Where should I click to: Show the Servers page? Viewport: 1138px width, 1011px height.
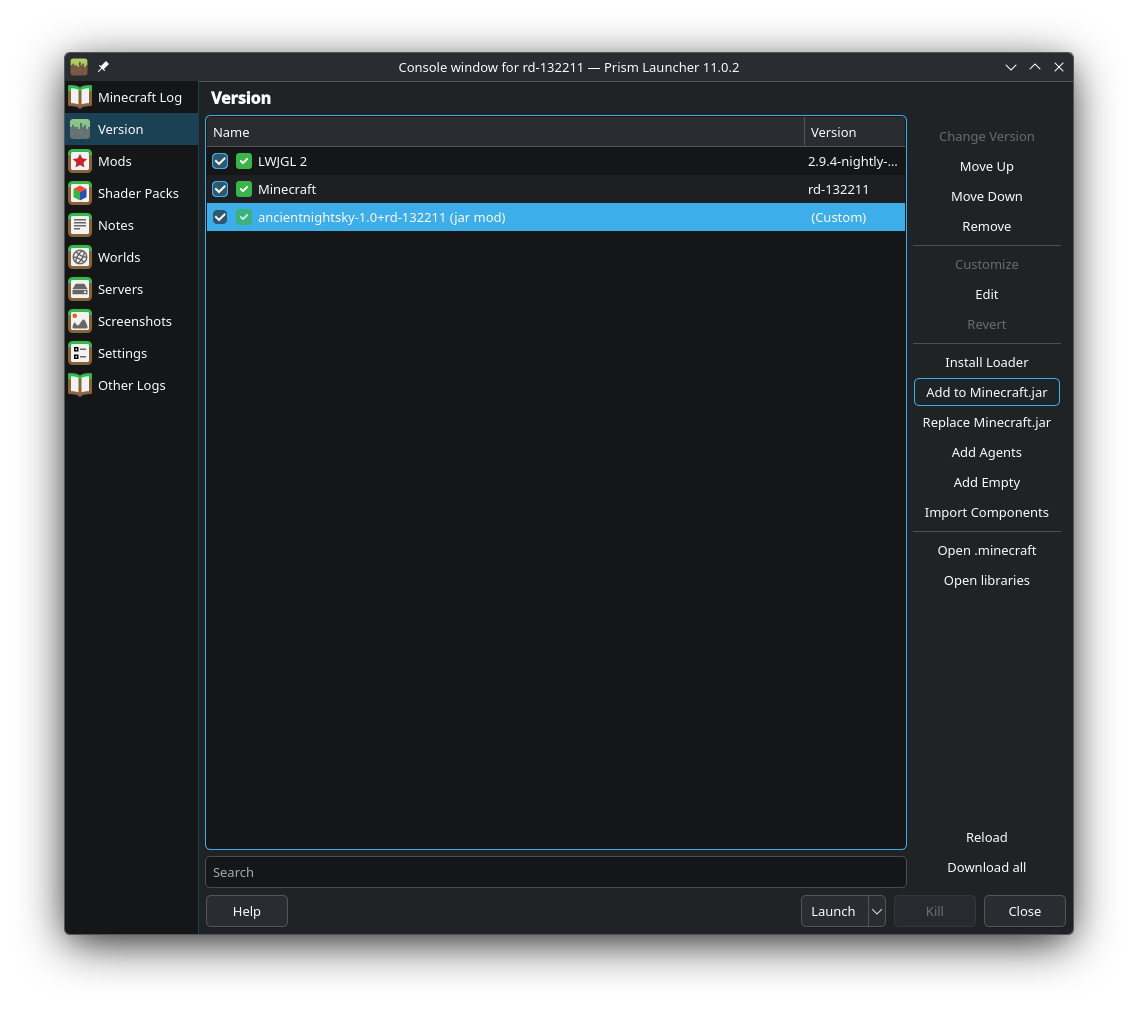click(131, 289)
